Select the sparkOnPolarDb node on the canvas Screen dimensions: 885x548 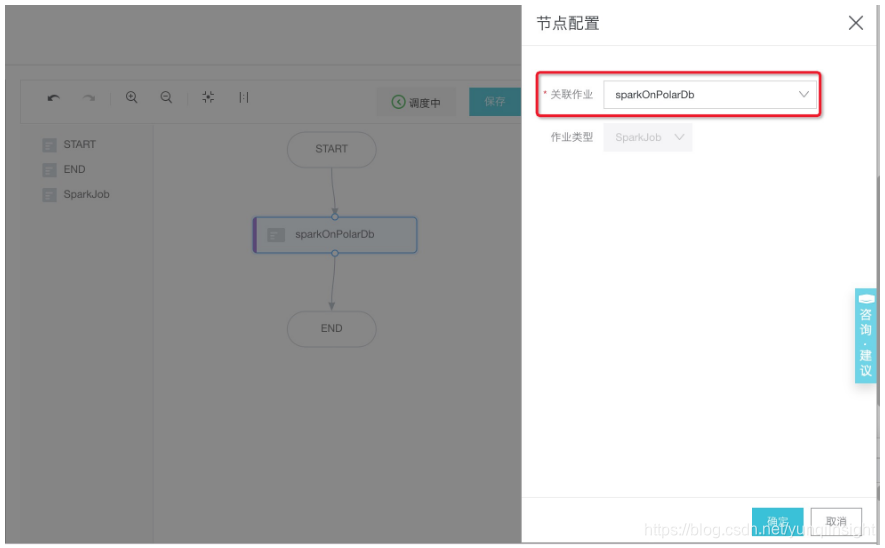(335, 235)
